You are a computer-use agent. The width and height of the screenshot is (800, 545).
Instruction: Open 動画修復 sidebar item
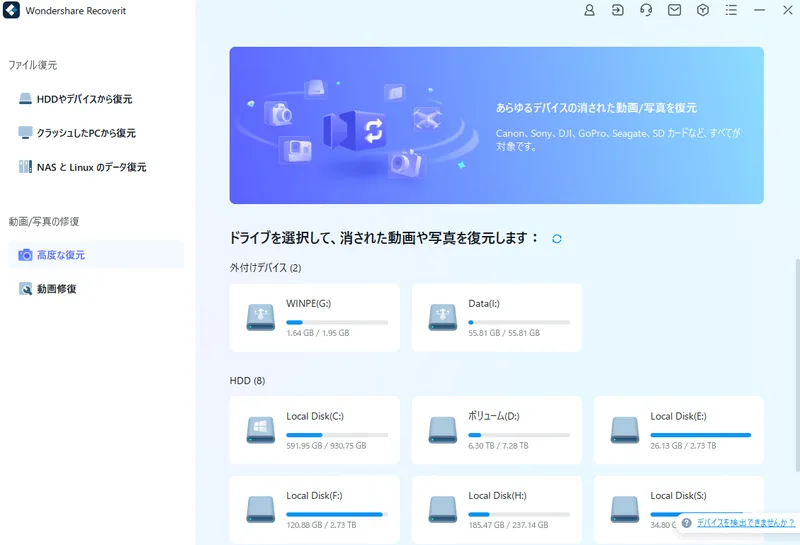click(x=96, y=289)
